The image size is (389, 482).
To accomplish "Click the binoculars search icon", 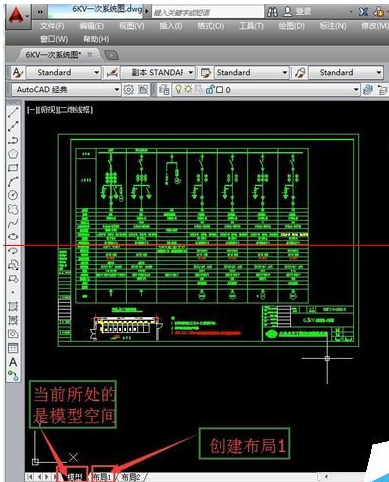I will pos(272,12).
